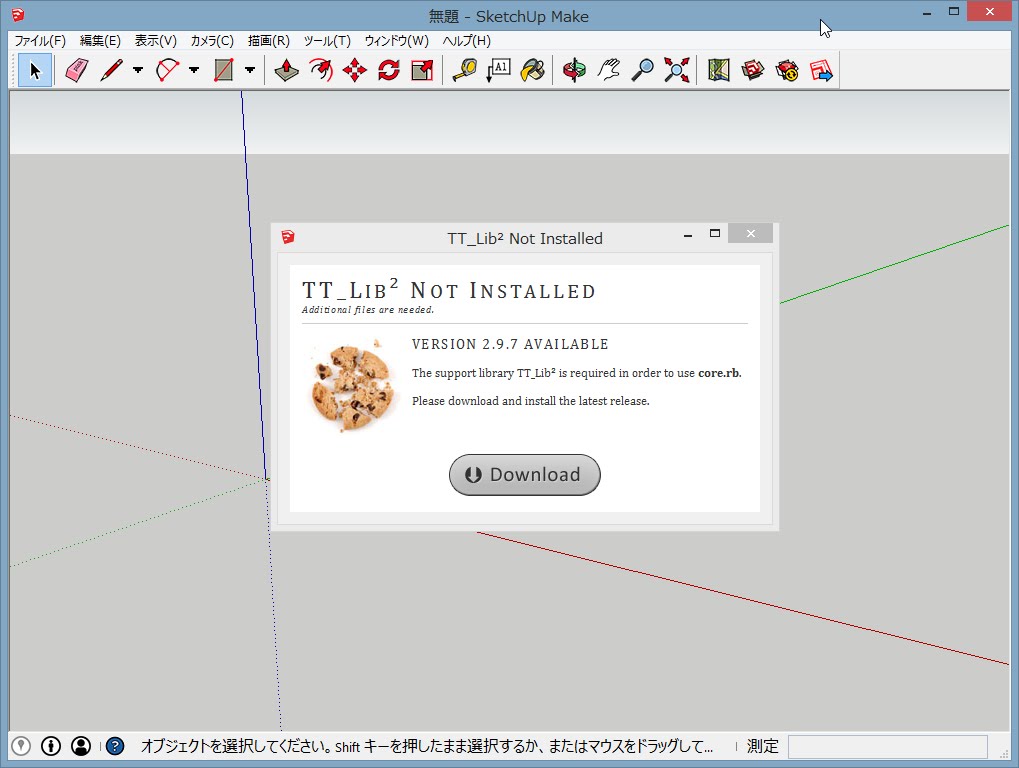Viewport: 1019px width, 768px height.
Task: Pick the pink Eraser tool
Action: [77, 70]
